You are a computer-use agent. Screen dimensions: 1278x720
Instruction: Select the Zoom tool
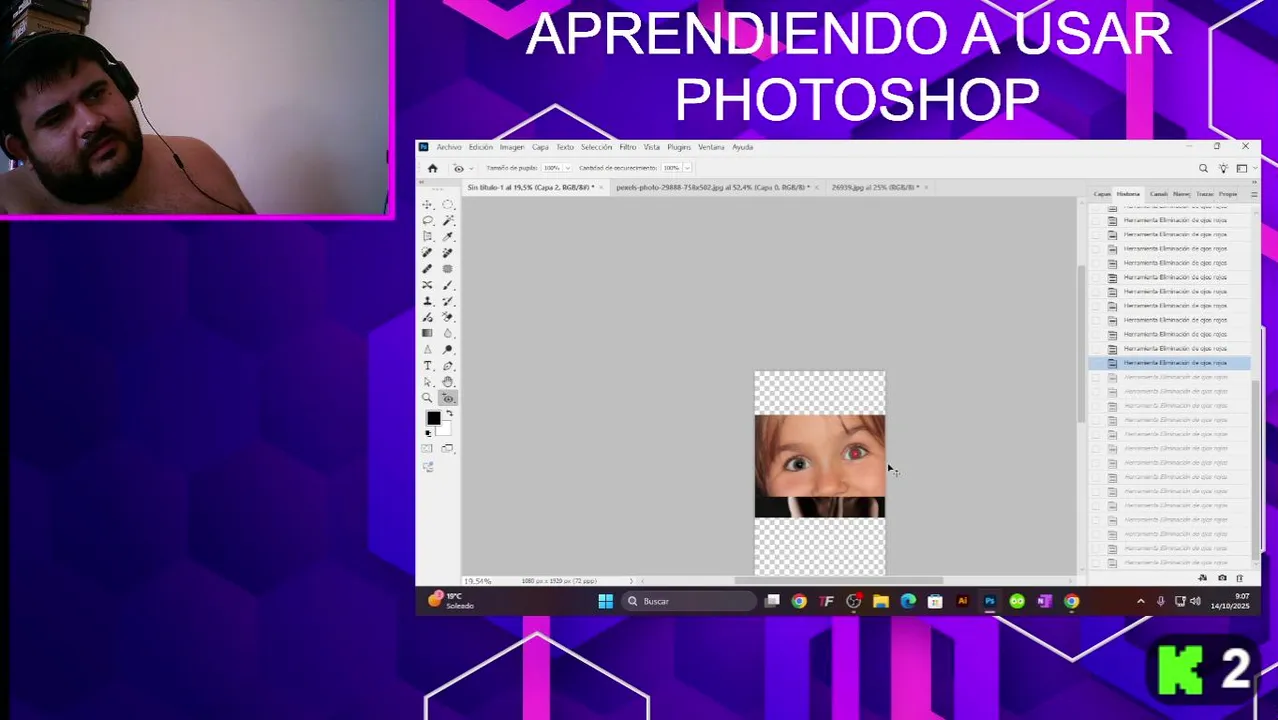tap(428, 397)
